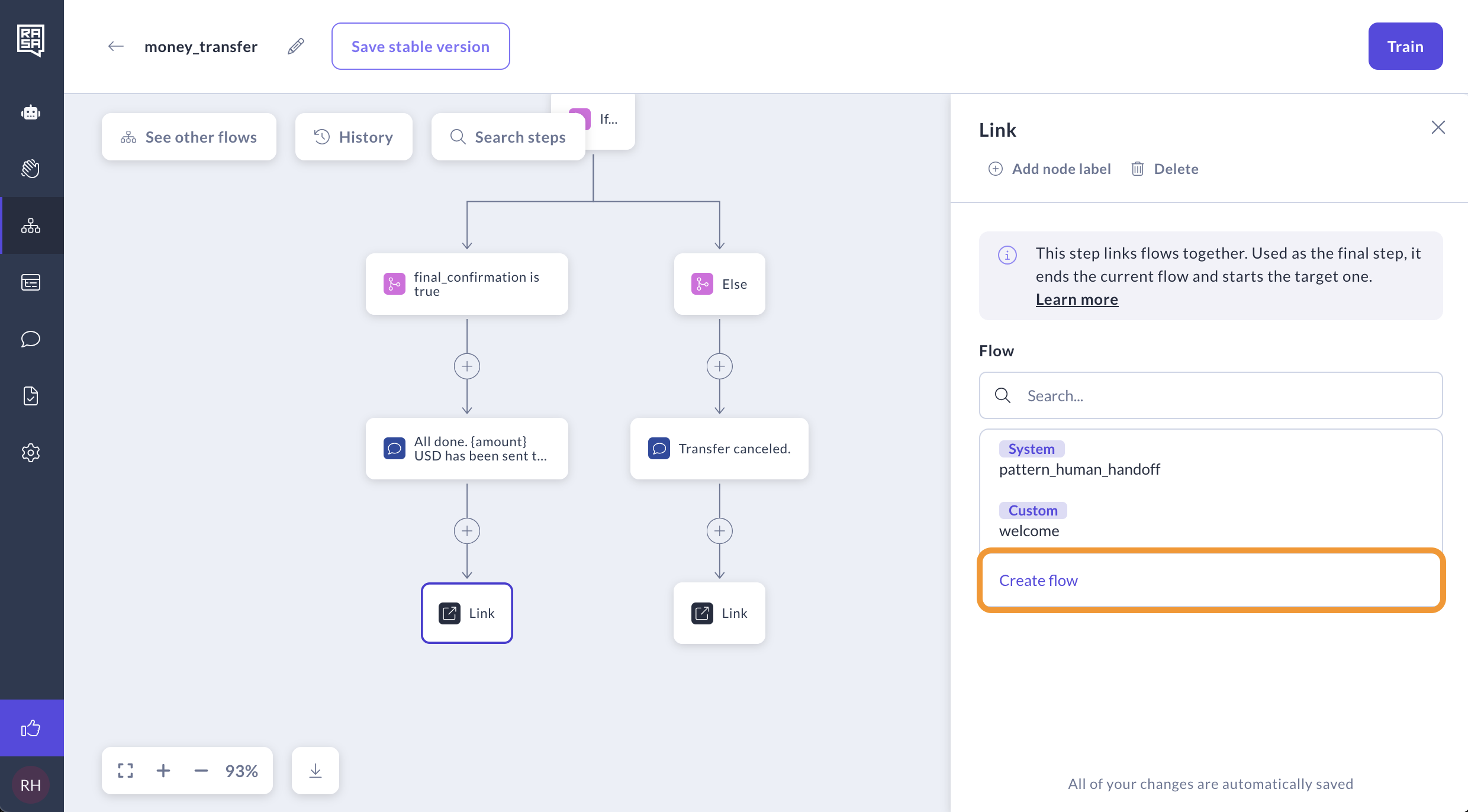
Task: Click the thumbs-up feedback icon
Action: pos(31,728)
